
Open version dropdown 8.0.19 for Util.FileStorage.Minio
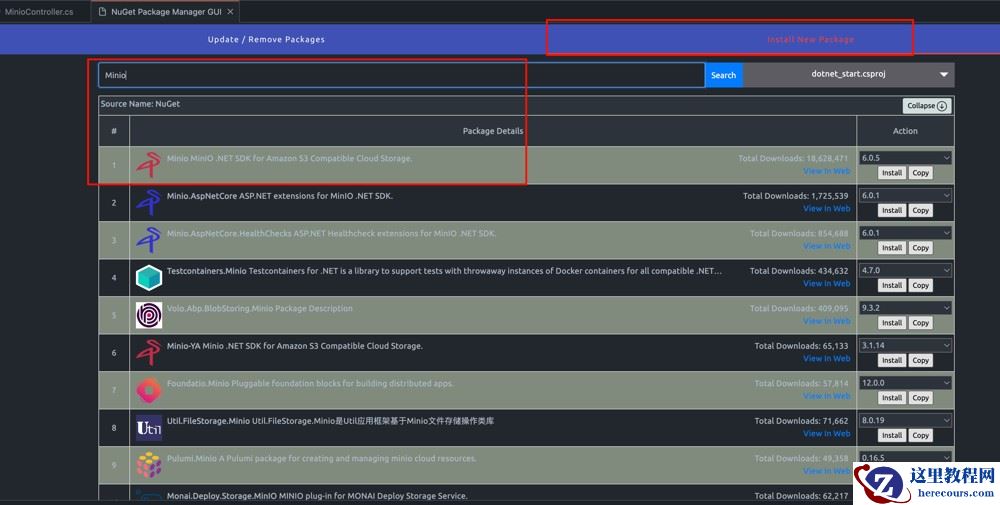pyautogui.click(x=905, y=421)
